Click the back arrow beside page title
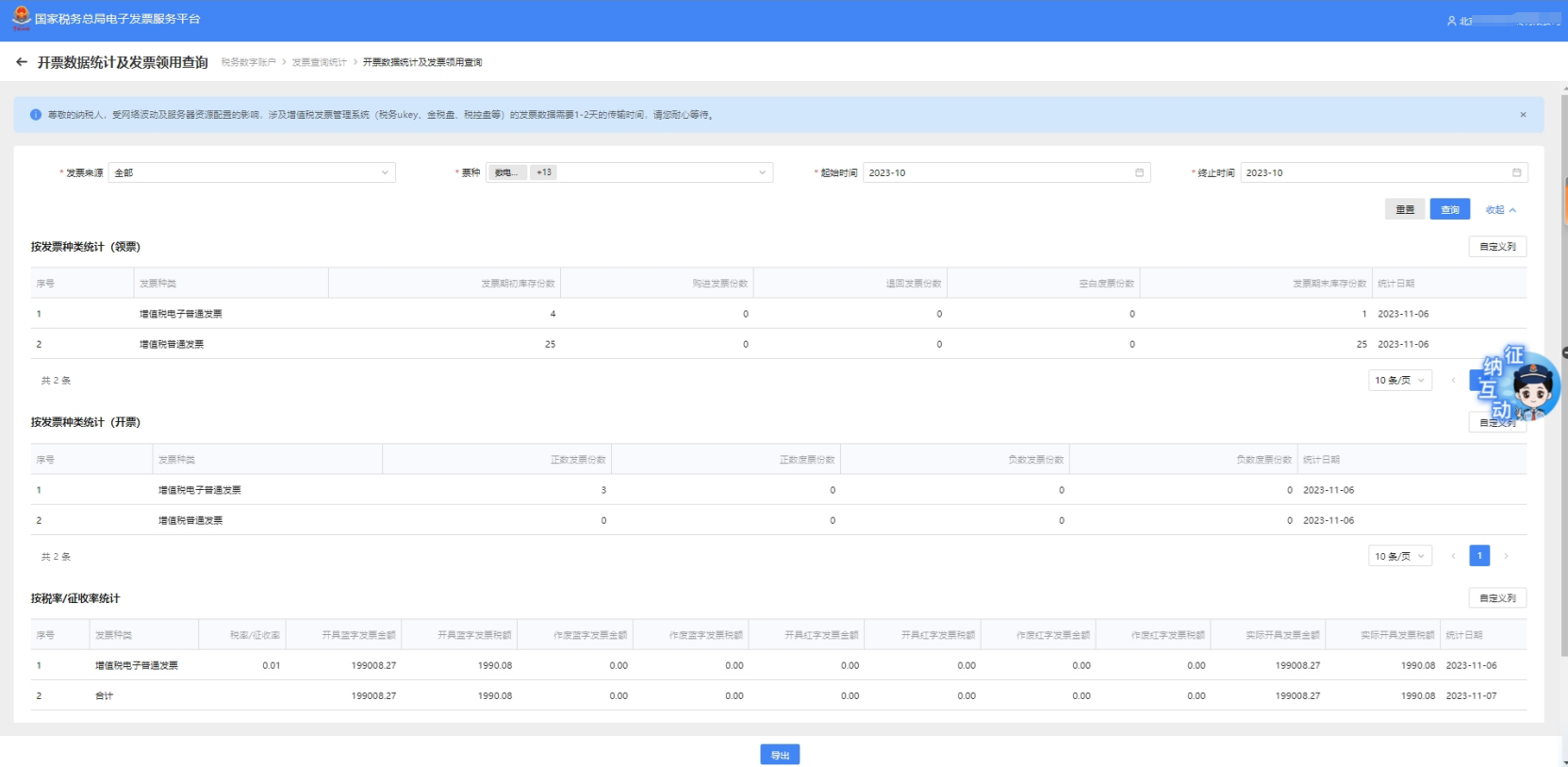The height and width of the screenshot is (767, 1568). coord(22,62)
